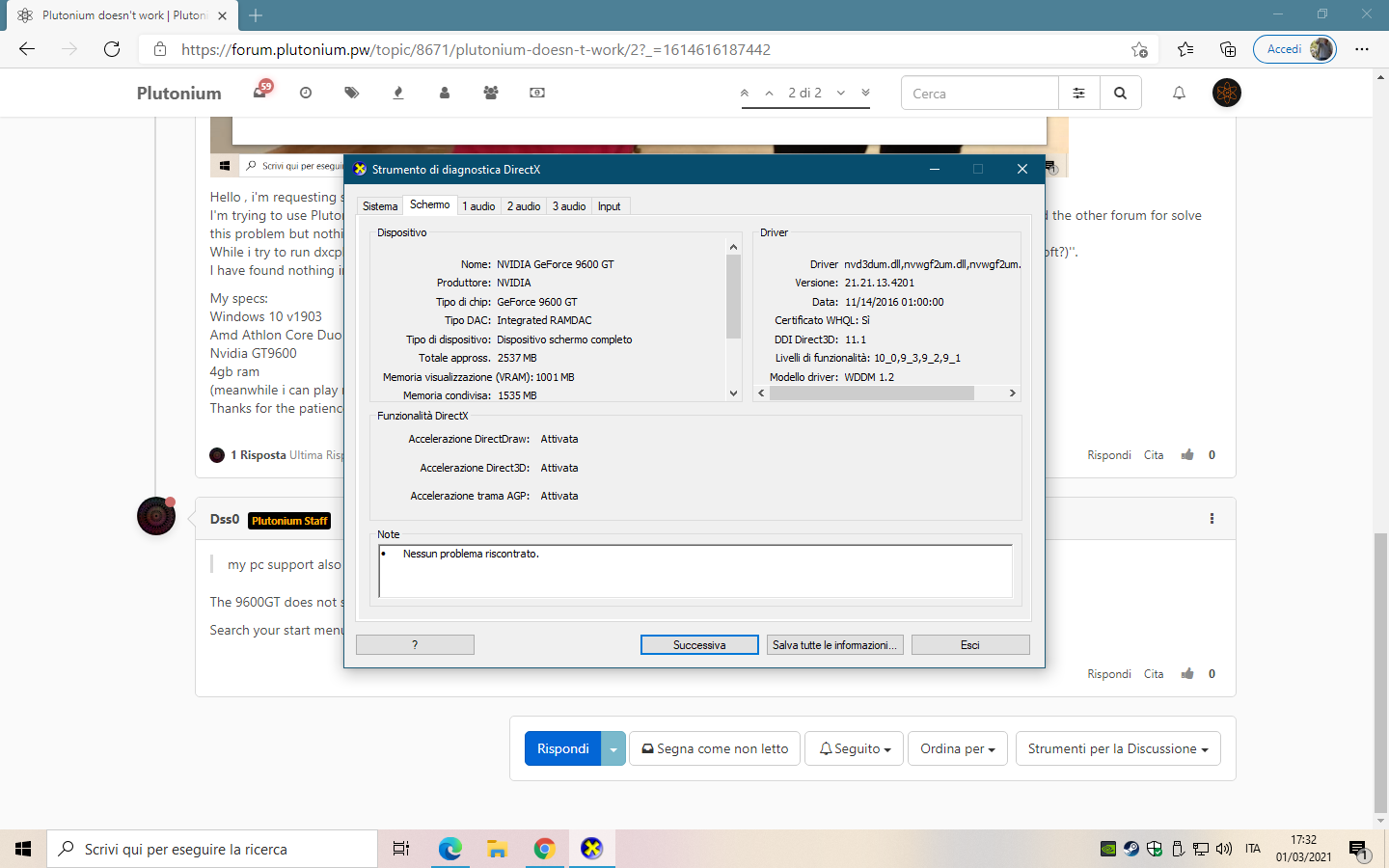Click Cita link on Dss0's reply

1154,674
